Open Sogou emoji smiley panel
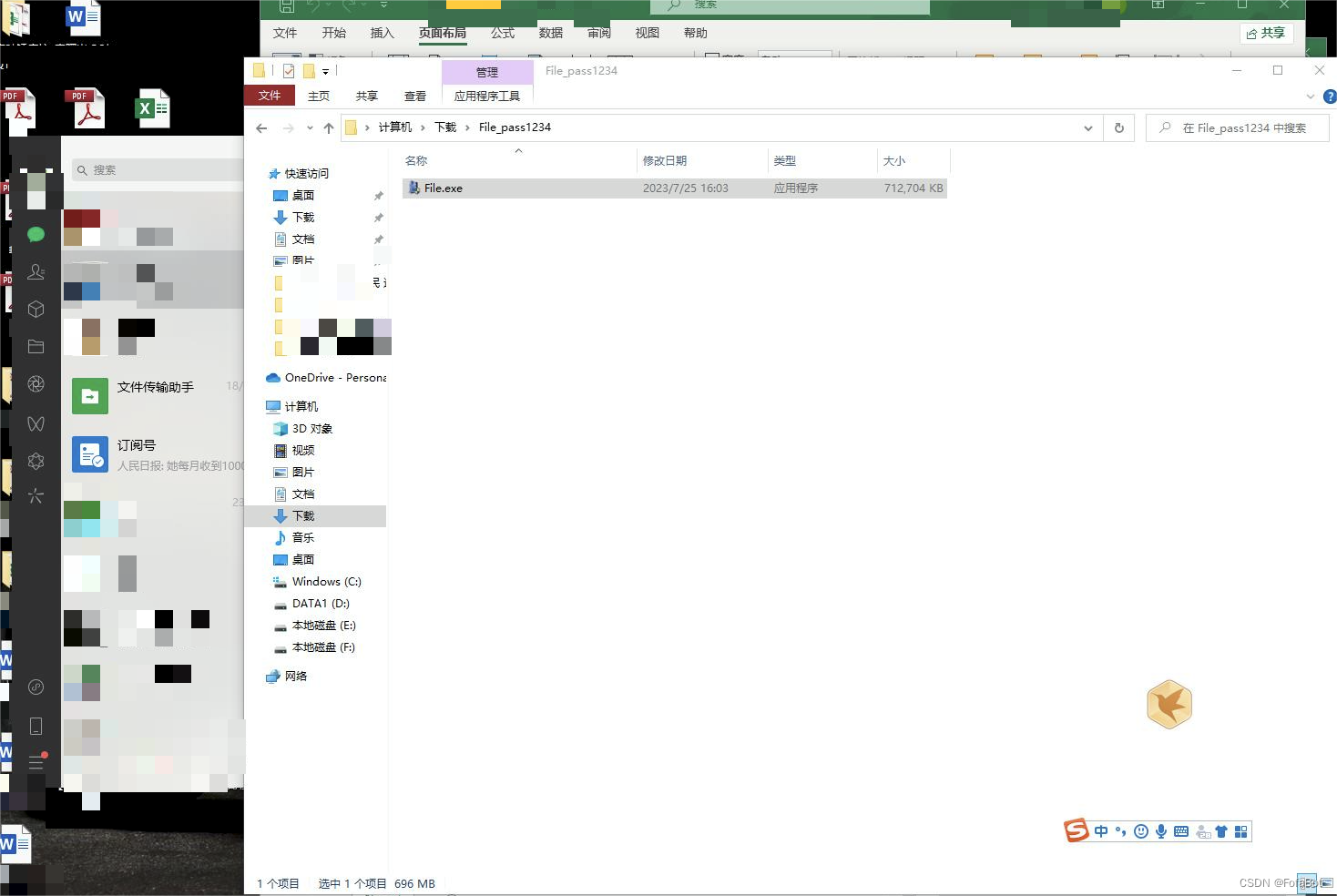 pos(1140,831)
